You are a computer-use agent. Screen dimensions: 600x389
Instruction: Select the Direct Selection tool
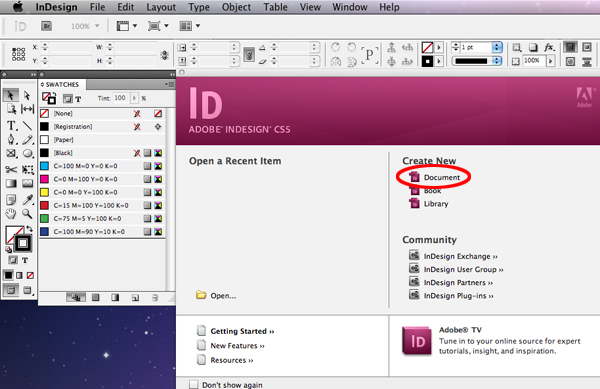pyautogui.click(x=27, y=95)
